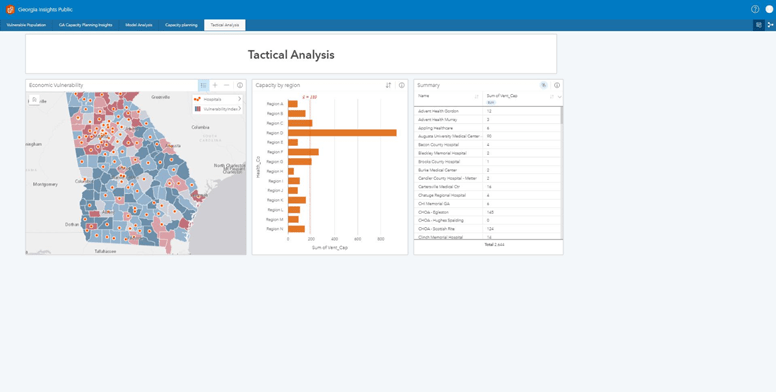The height and width of the screenshot is (392, 776).
Task: Select Advent Health Gordon row
Action: click(487, 111)
